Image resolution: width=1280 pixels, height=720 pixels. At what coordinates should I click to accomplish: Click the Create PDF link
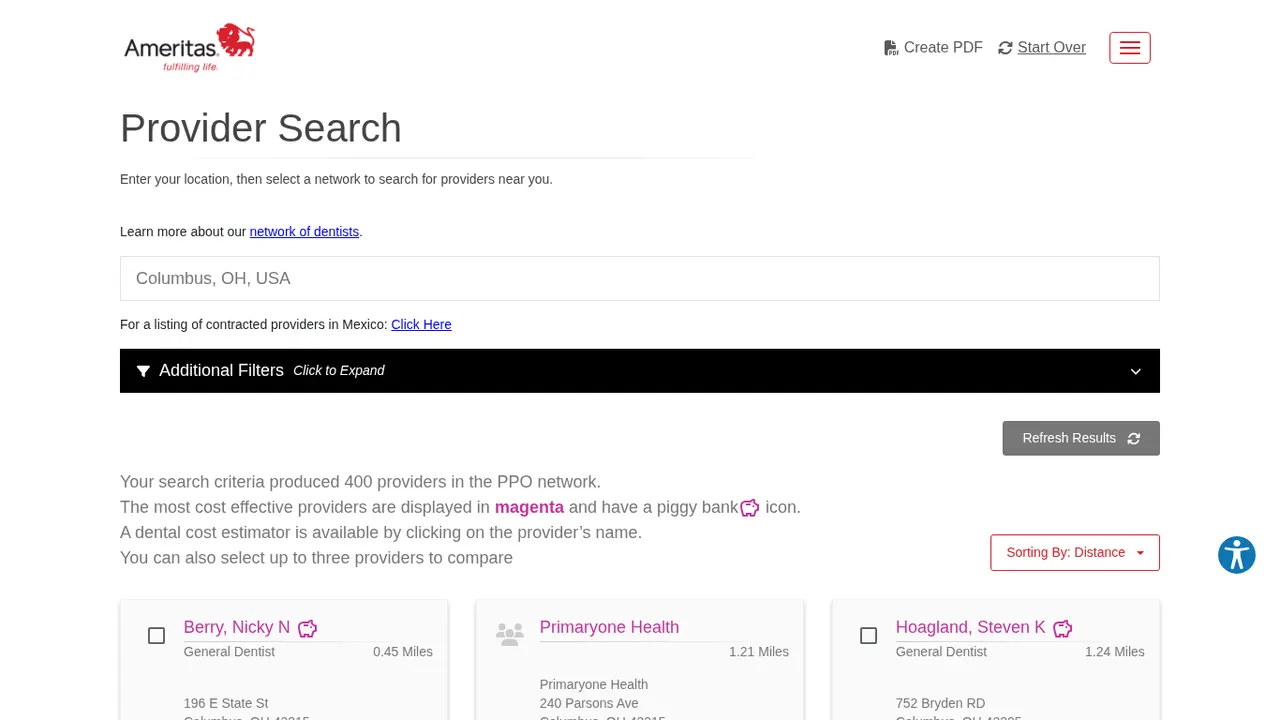coord(933,48)
